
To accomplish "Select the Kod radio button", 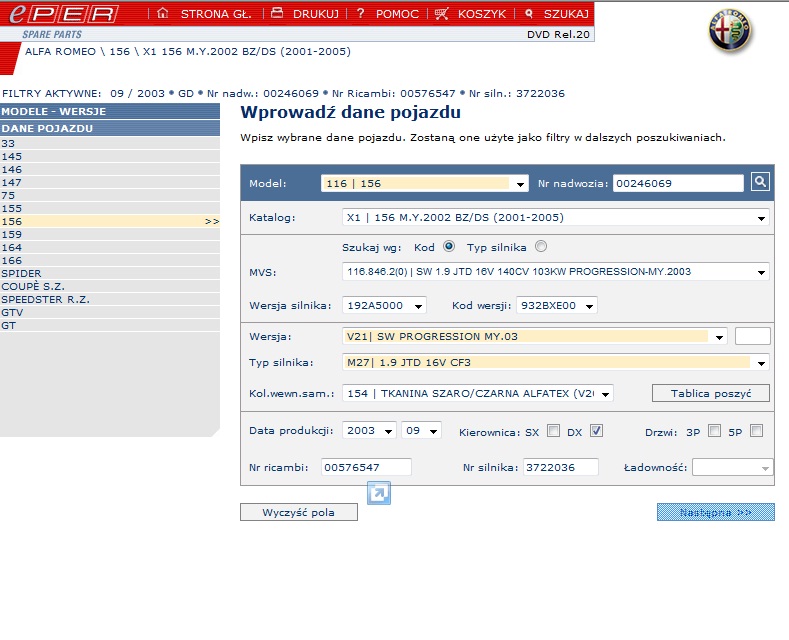I will (x=449, y=247).
